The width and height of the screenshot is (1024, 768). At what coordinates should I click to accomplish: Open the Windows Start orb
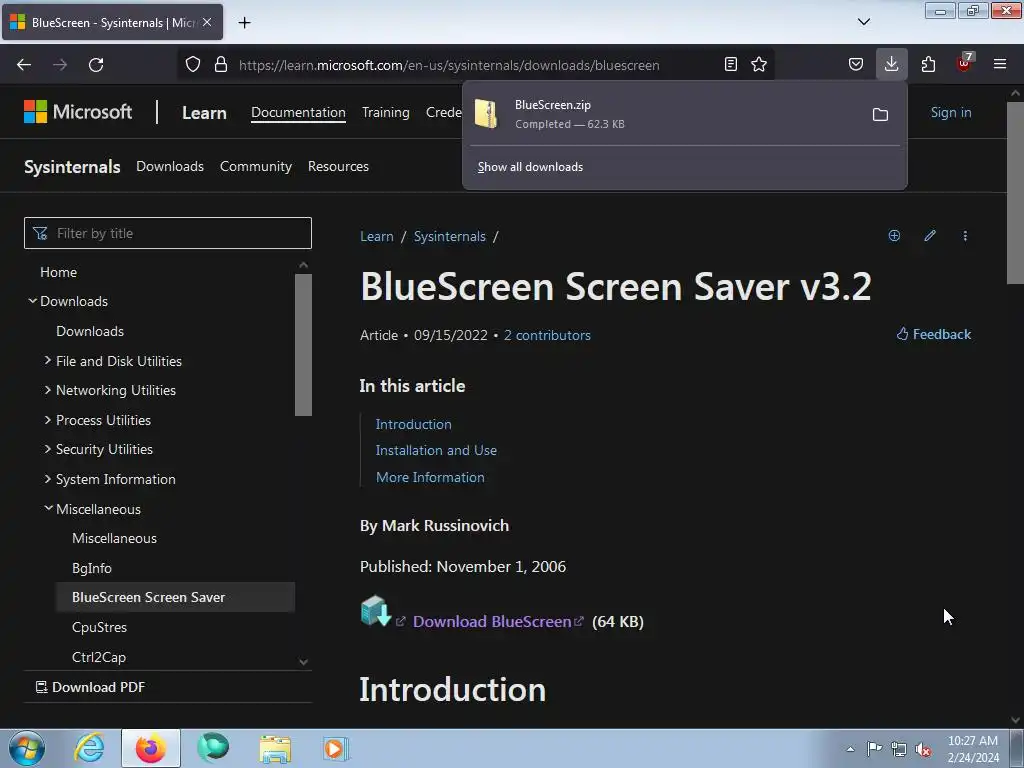27,748
